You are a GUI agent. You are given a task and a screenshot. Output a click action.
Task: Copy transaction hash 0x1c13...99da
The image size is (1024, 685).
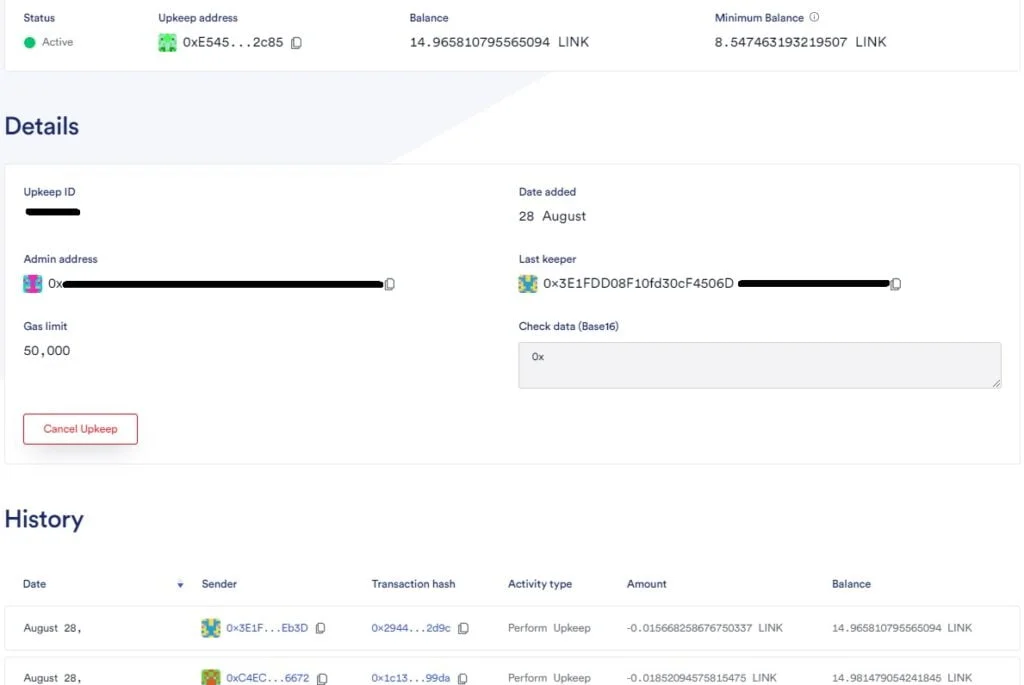[462, 678]
